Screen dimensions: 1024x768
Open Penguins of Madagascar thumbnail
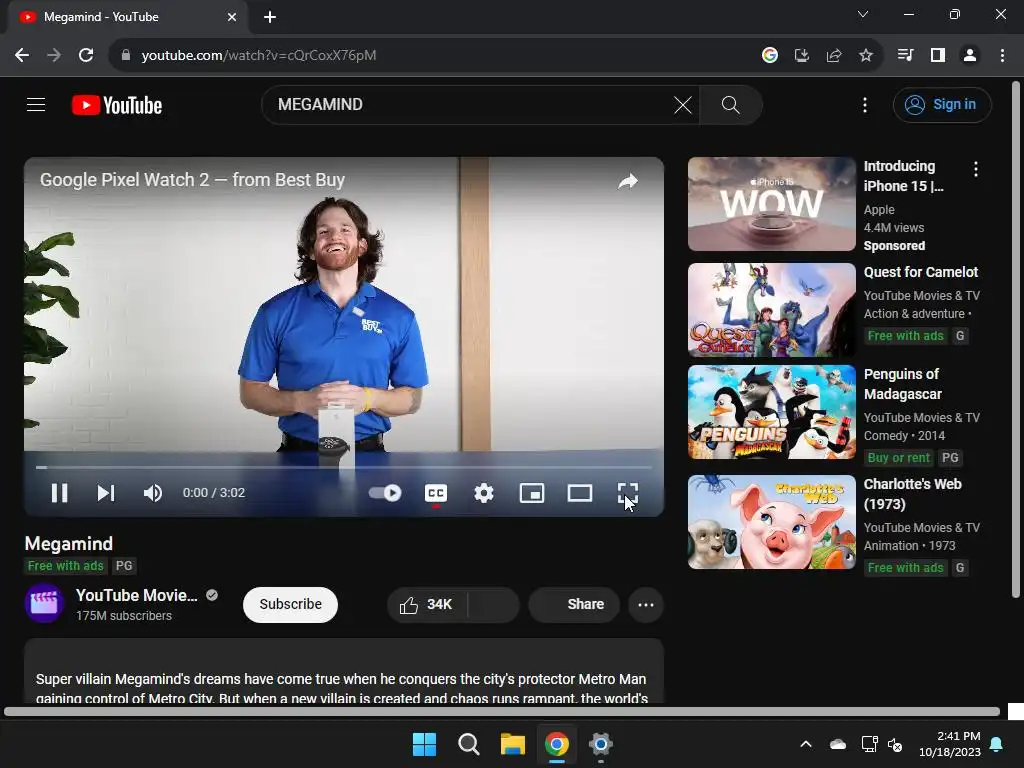pyautogui.click(x=771, y=412)
